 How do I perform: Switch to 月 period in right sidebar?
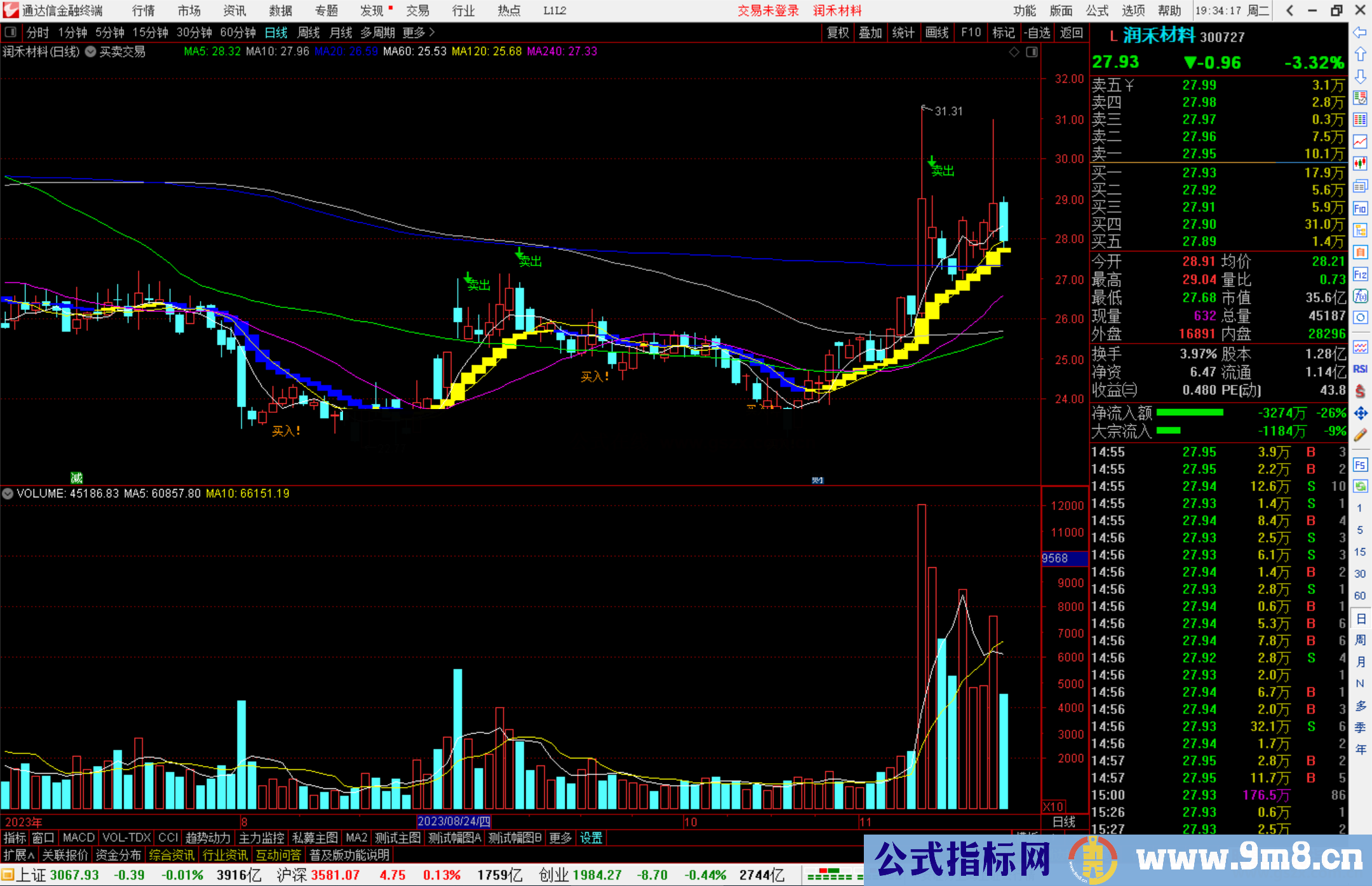tap(1360, 662)
